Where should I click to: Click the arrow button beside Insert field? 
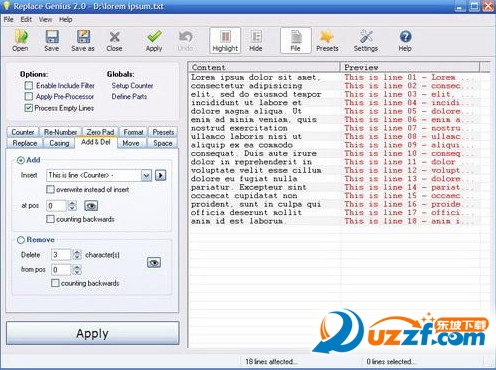tap(161, 175)
